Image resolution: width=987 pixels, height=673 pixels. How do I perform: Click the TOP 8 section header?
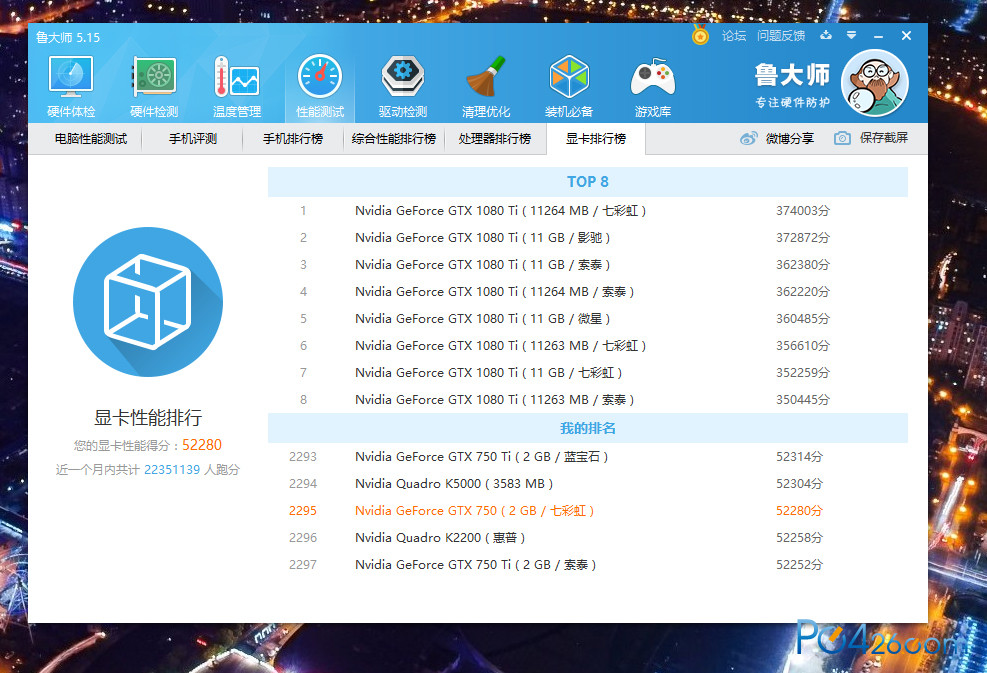[588, 182]
